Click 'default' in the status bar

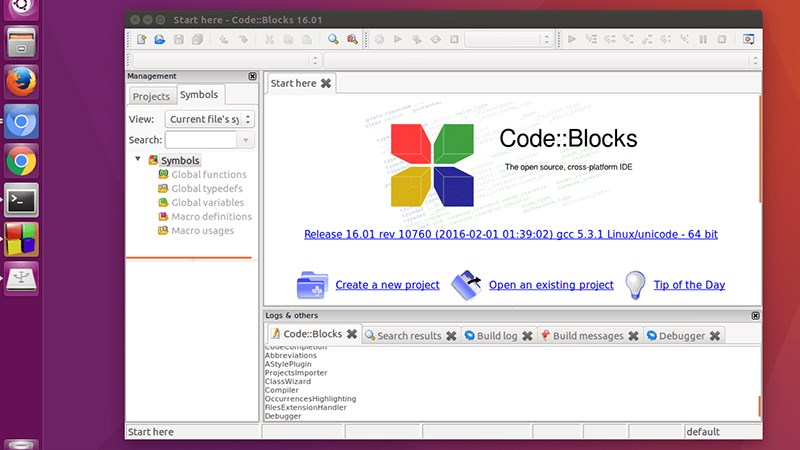pyautogui.click(x=703, y=432)
